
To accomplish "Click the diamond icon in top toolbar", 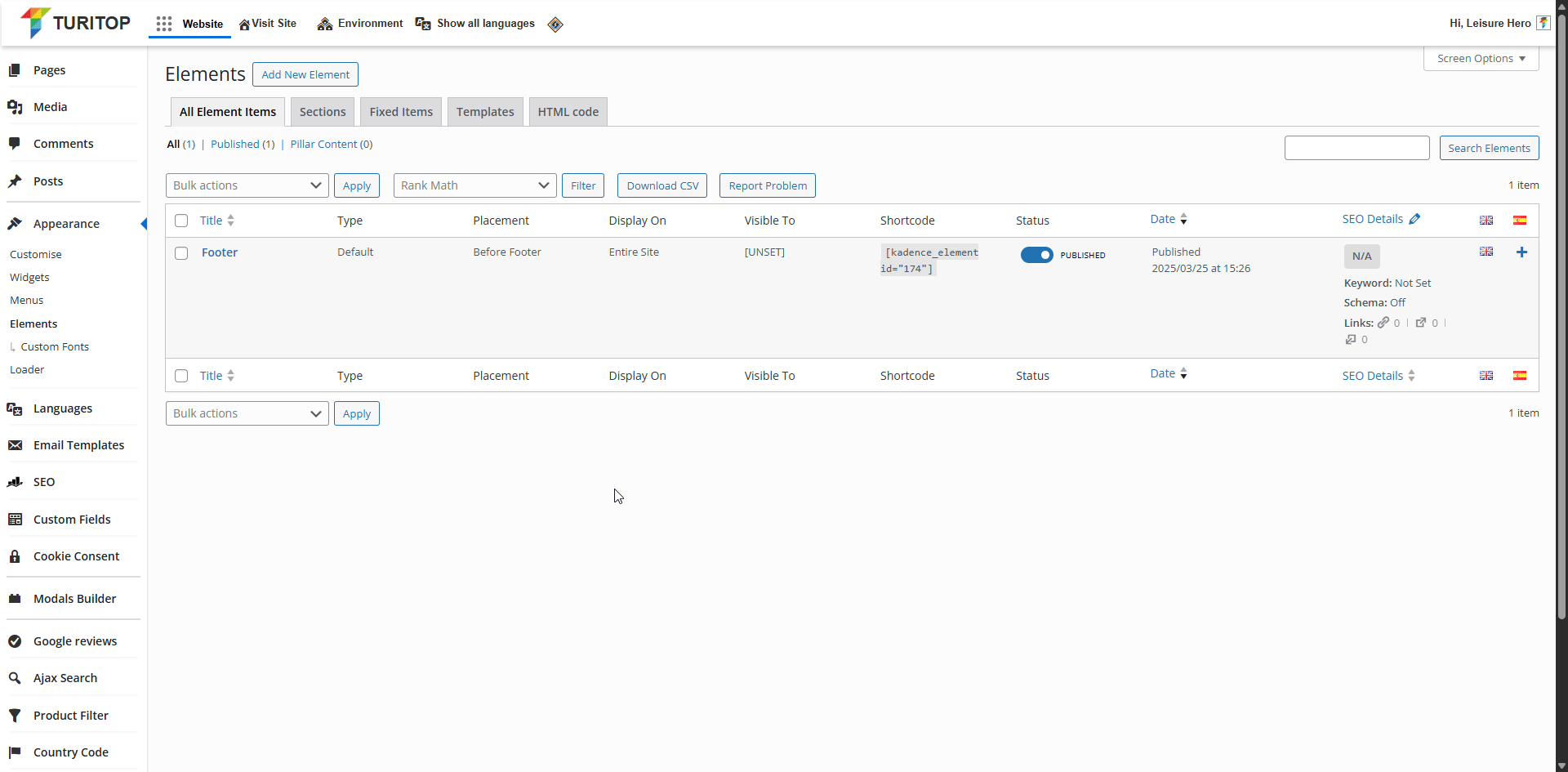I will (555, 25).
